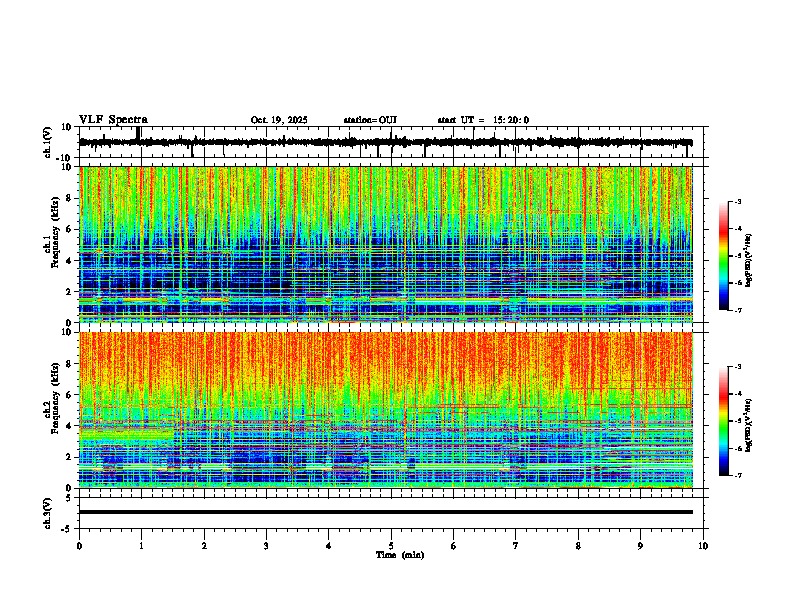This screenshot has width=792, height=612.
Task: Click the "4" minute tick label on the time axis
Action: click(329, 546)
